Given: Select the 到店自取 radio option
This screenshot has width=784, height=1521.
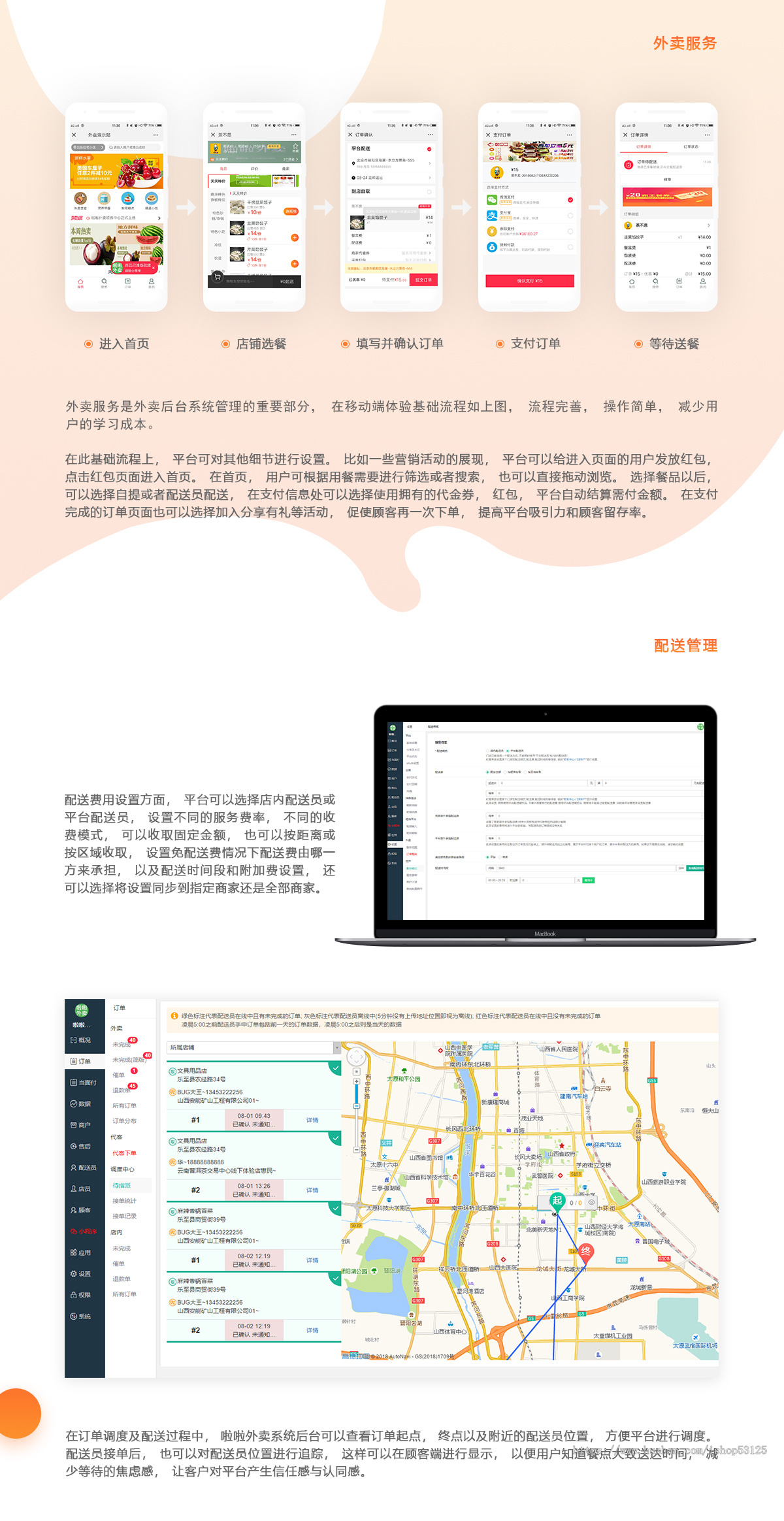Looking at the screenshot, I should click(x=429, y=191).
